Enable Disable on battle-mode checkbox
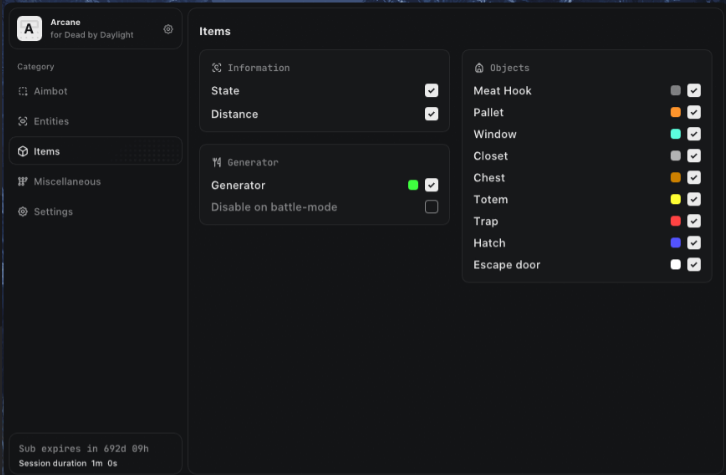Viewport: 726px width, 475px height. [431, 207]
